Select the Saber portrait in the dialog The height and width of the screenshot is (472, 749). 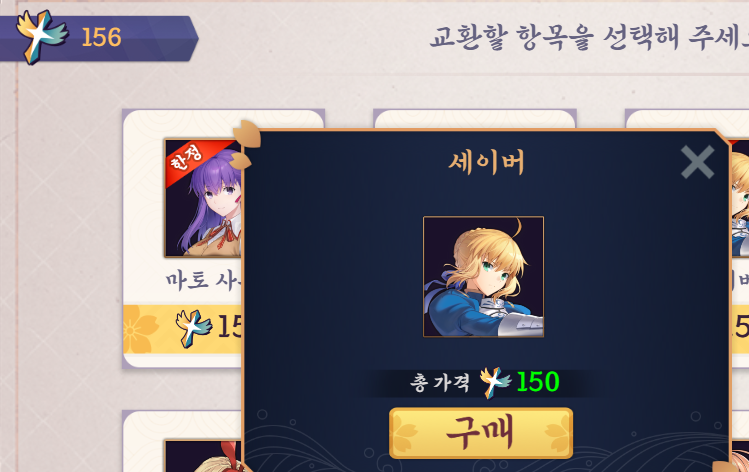point(483,277)
